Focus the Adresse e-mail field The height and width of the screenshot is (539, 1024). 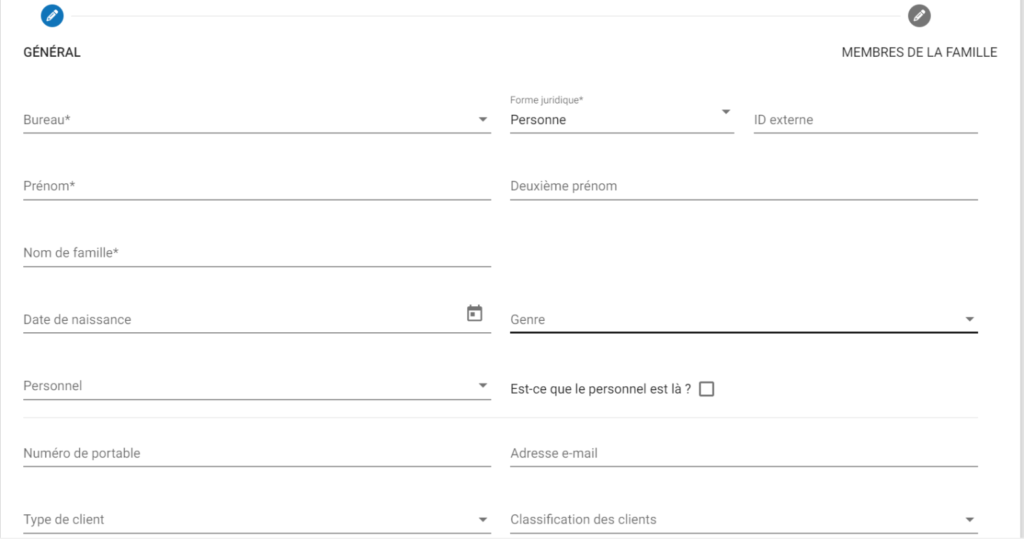743,454
